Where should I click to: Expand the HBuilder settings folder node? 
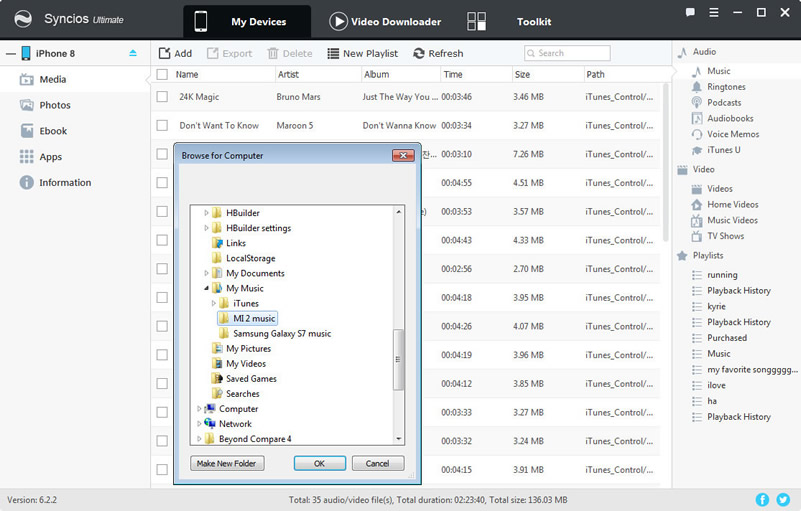click(206, 228)
